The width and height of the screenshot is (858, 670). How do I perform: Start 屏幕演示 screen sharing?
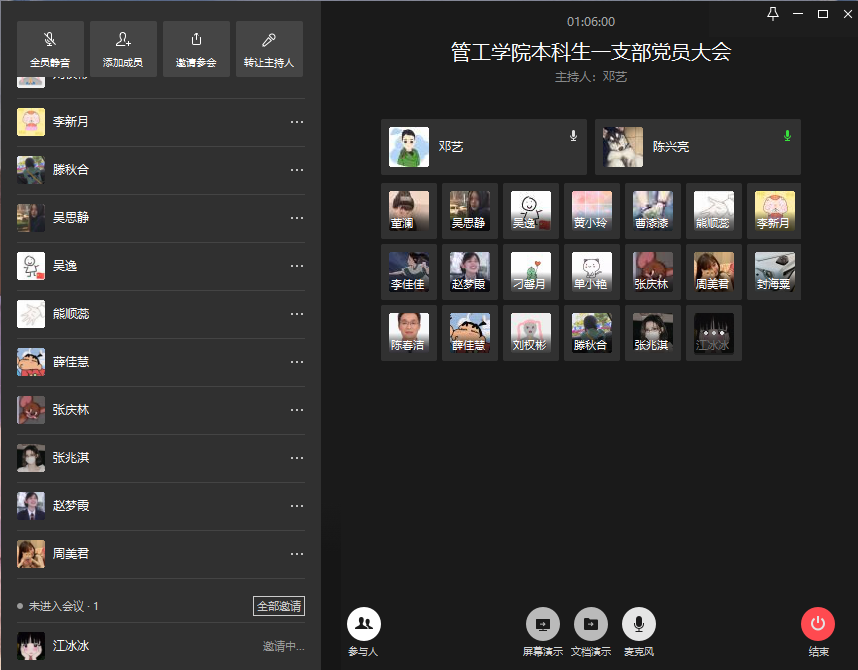tap(543, 624)
